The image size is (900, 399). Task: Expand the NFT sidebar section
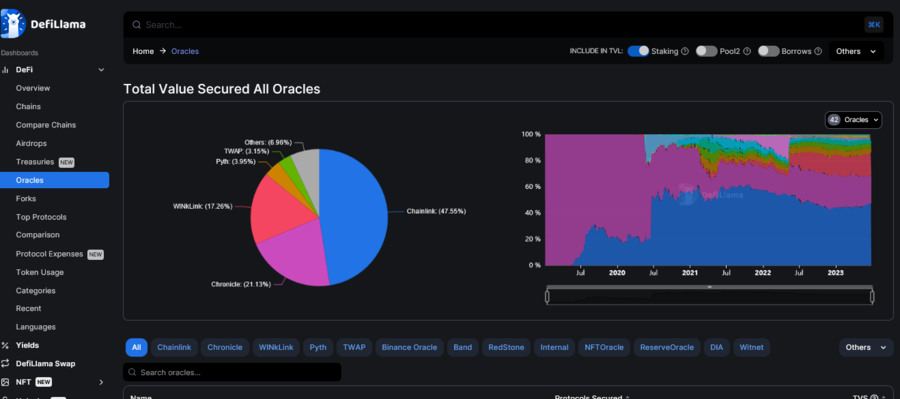(101, 382)
